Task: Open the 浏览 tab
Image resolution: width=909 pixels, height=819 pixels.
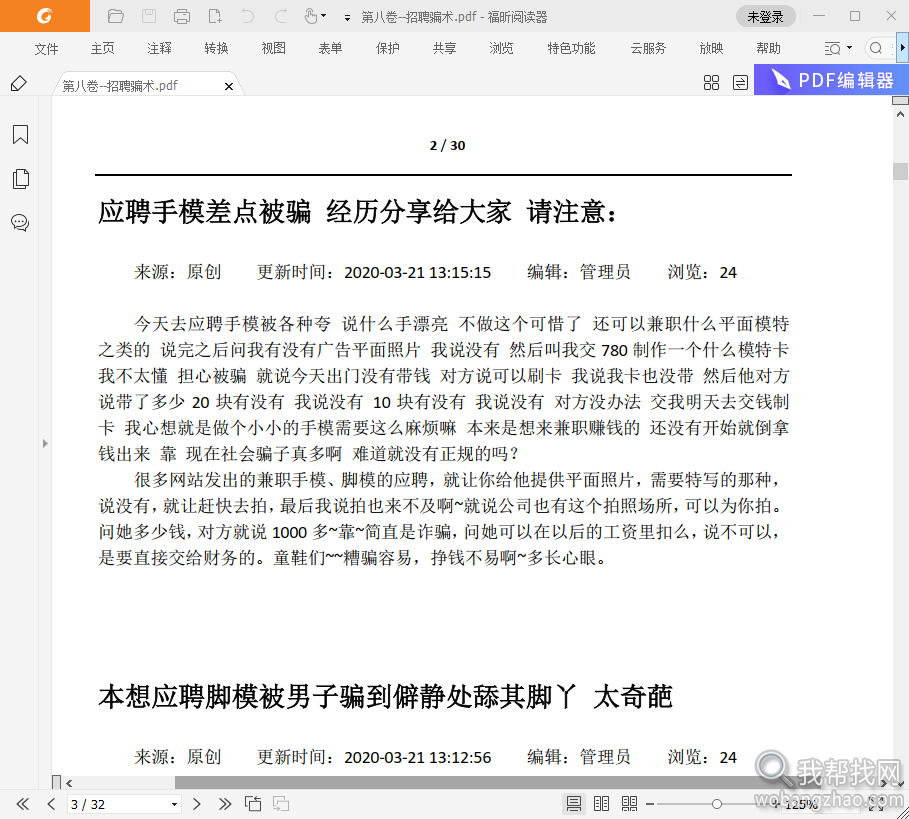Action: pos(501,49)
